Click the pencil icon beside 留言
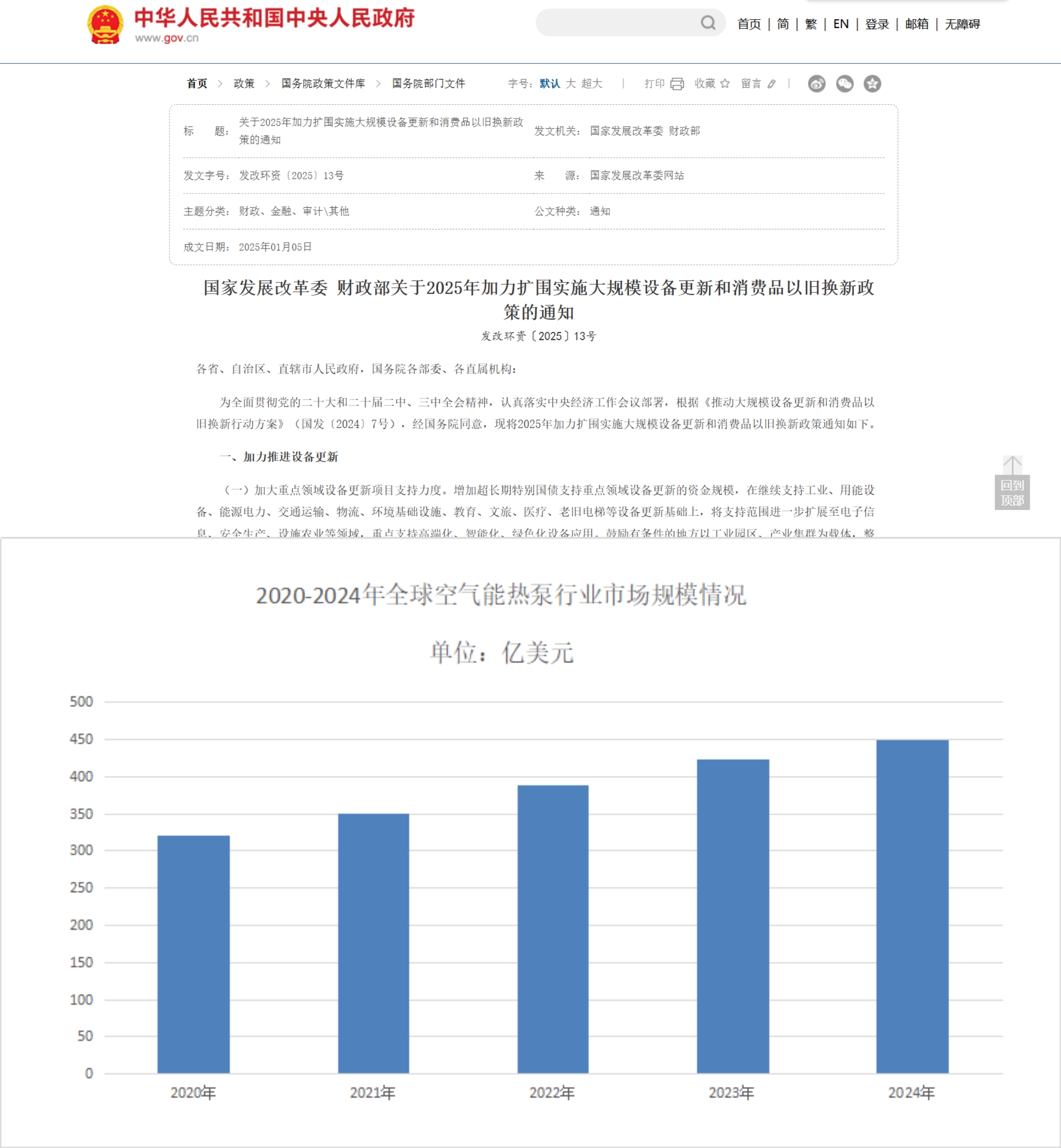 pyautogui.click(x=772, y=84)
